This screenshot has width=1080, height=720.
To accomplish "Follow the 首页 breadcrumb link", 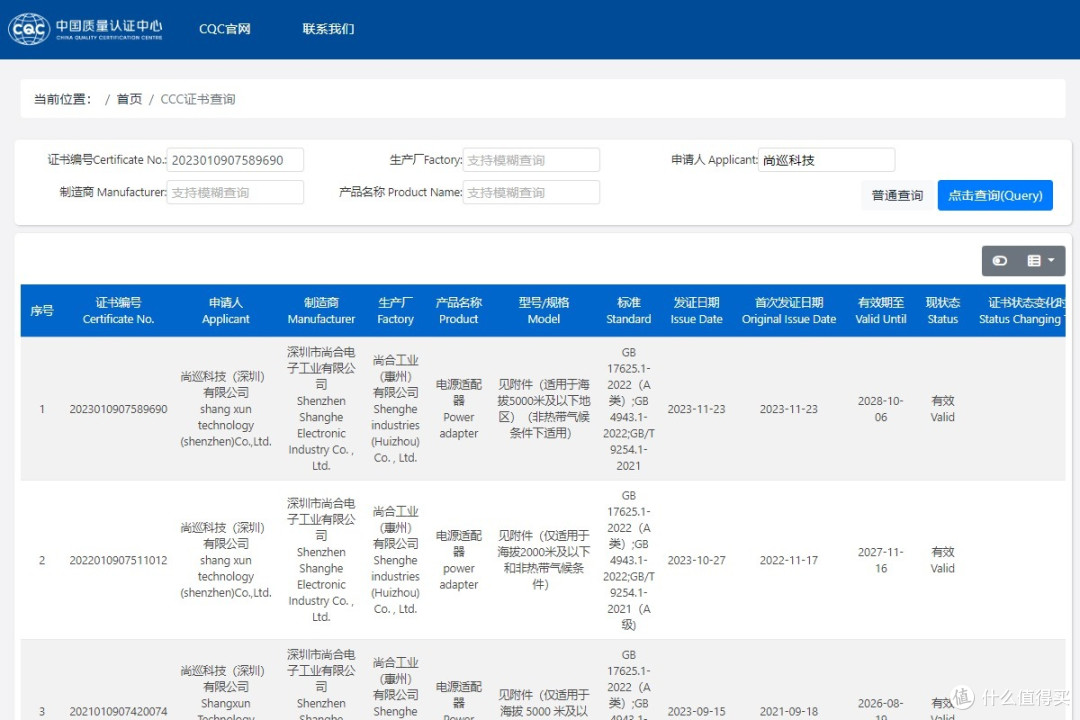I will coord(129,99).
